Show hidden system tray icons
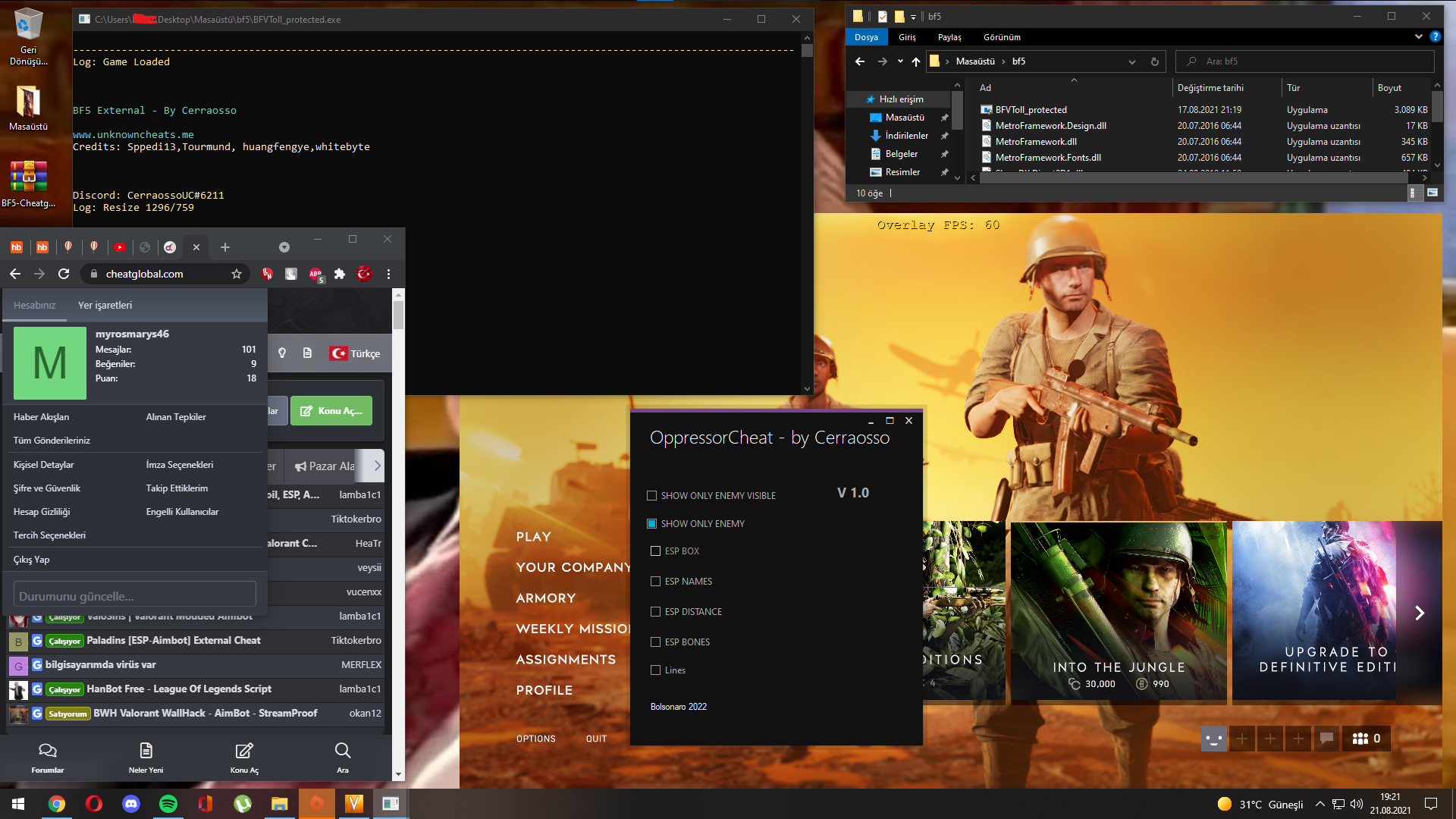Viewport: 1456px width, 819px height. point(1319,803)
